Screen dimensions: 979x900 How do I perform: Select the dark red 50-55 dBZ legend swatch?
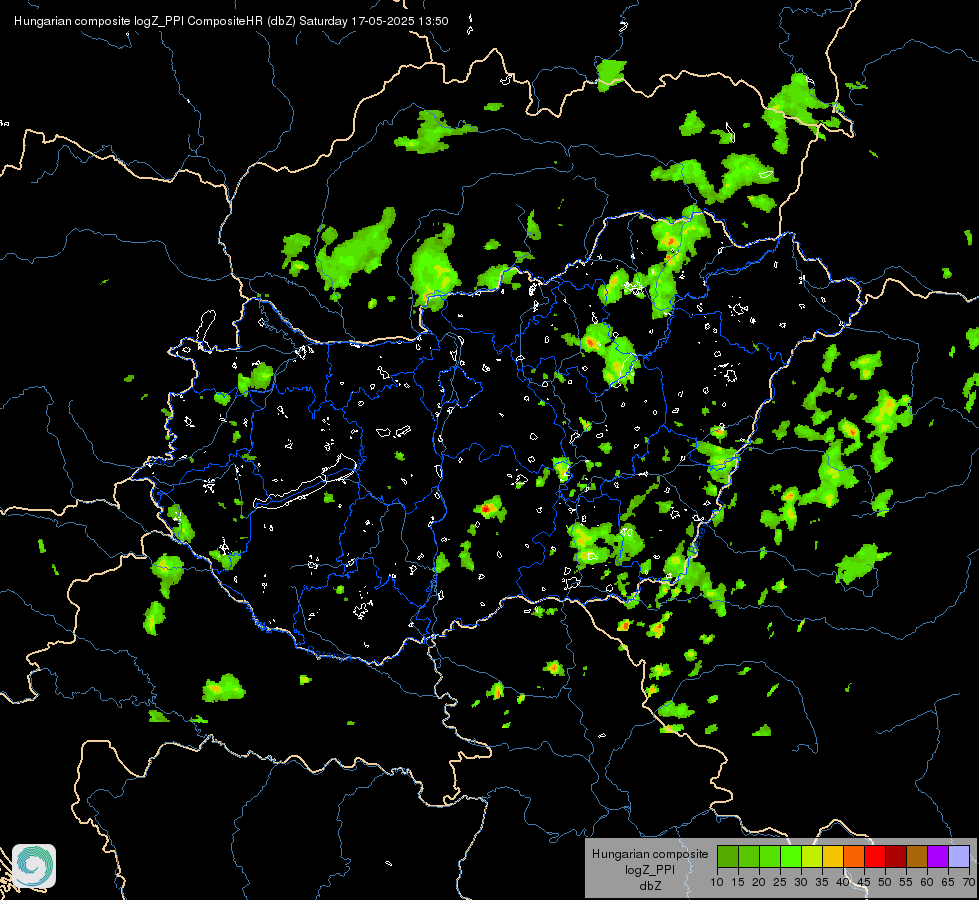[x=896, y=856]
